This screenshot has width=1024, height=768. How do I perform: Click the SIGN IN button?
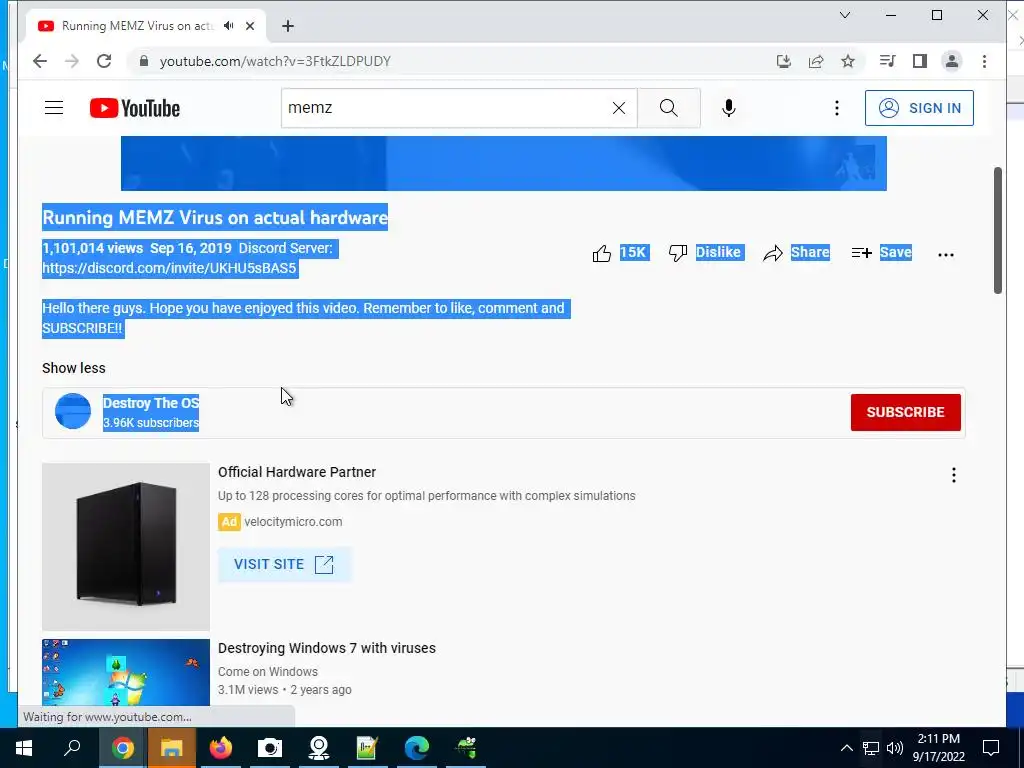click(919, 108)
